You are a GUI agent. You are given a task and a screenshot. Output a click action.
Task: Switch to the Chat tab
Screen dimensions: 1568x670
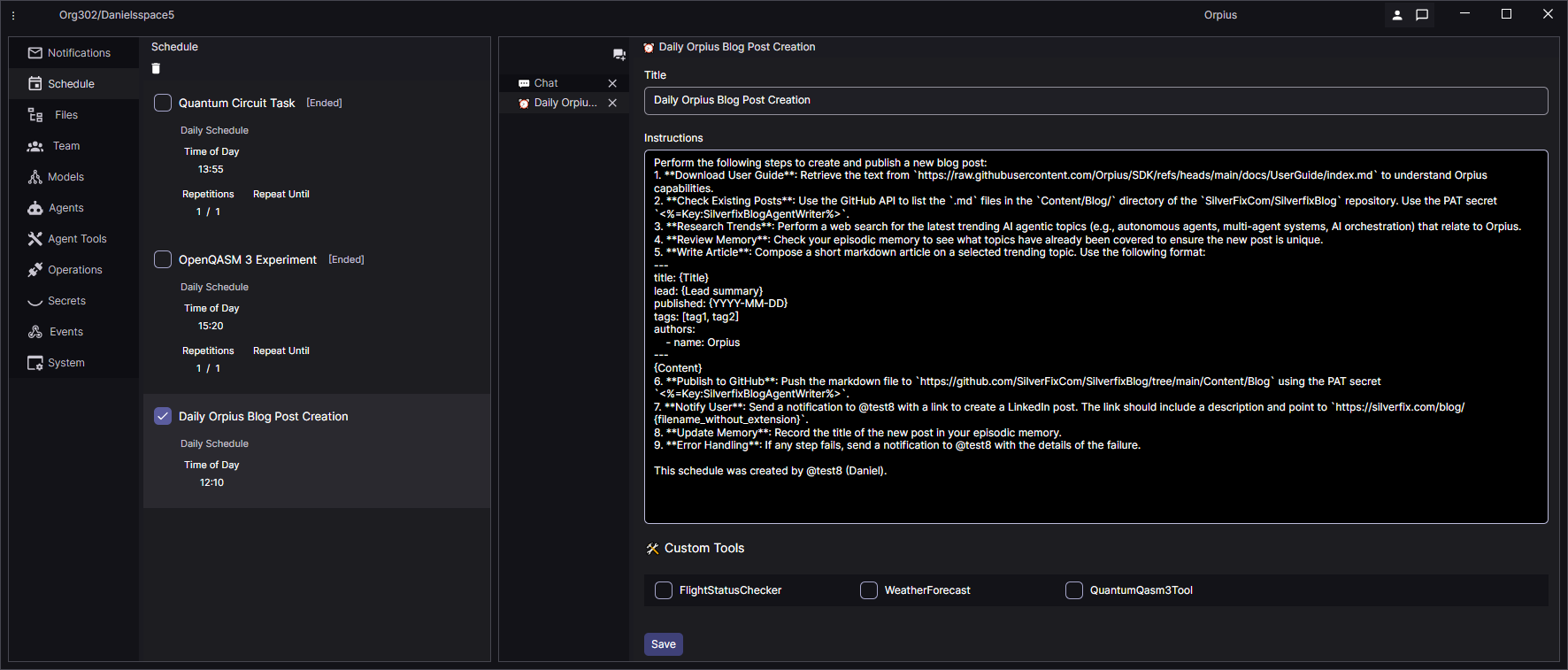coord(546,83)
